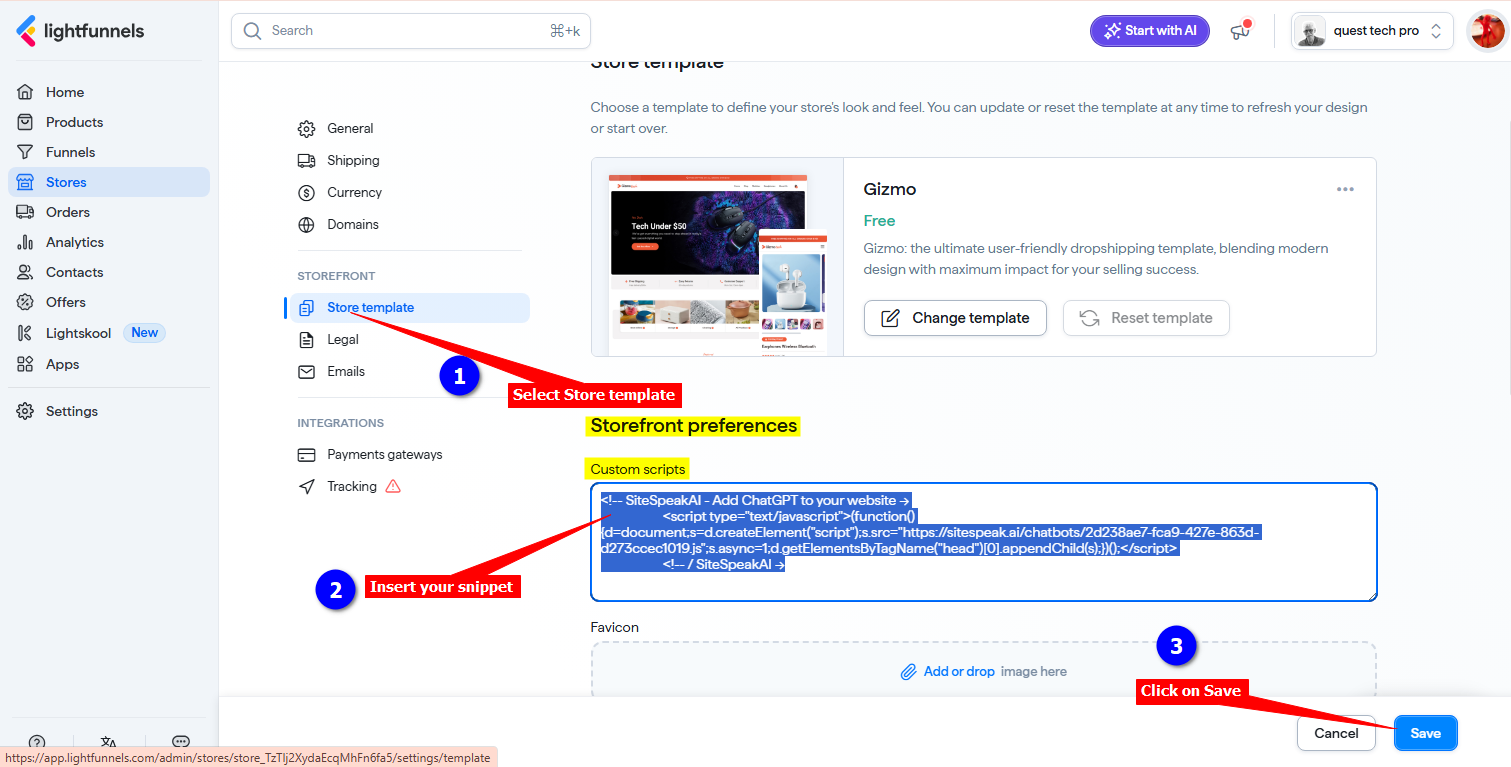This screenshot has height=767, width=1511.
Task: Click the Tracking arrow icon
Action: click(307, 486)
